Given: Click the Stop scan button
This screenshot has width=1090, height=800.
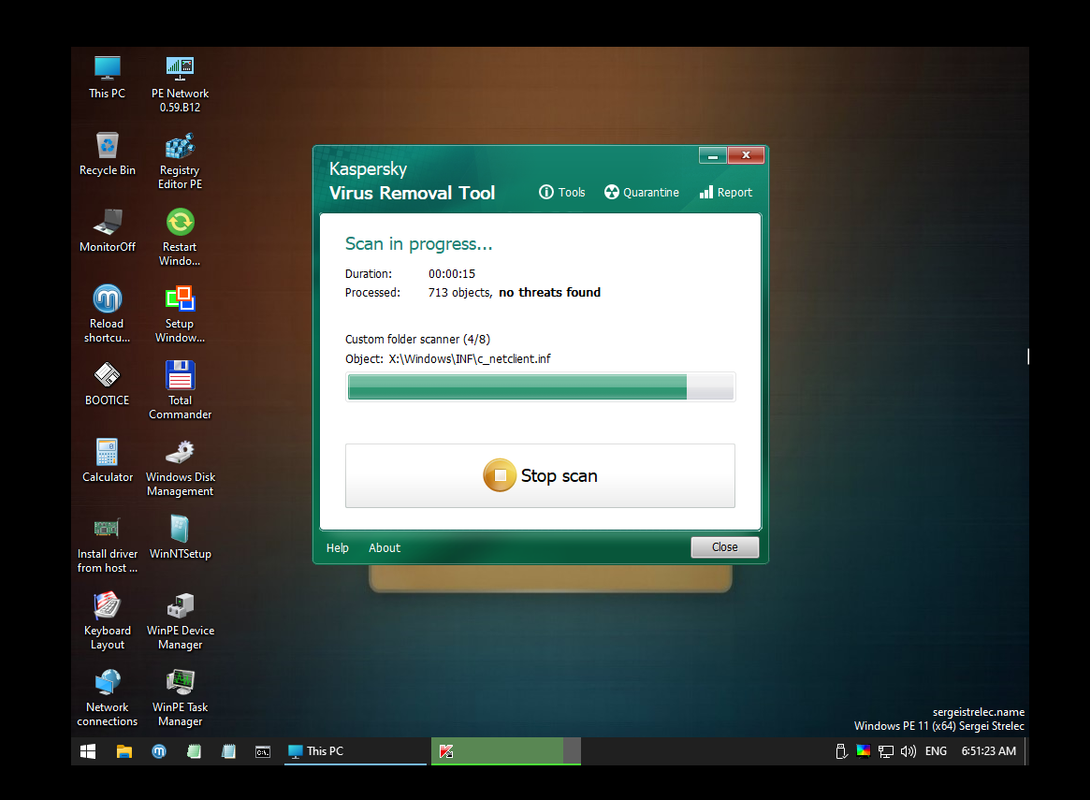Looking at the screenshot, I should (x=540, y=476).
